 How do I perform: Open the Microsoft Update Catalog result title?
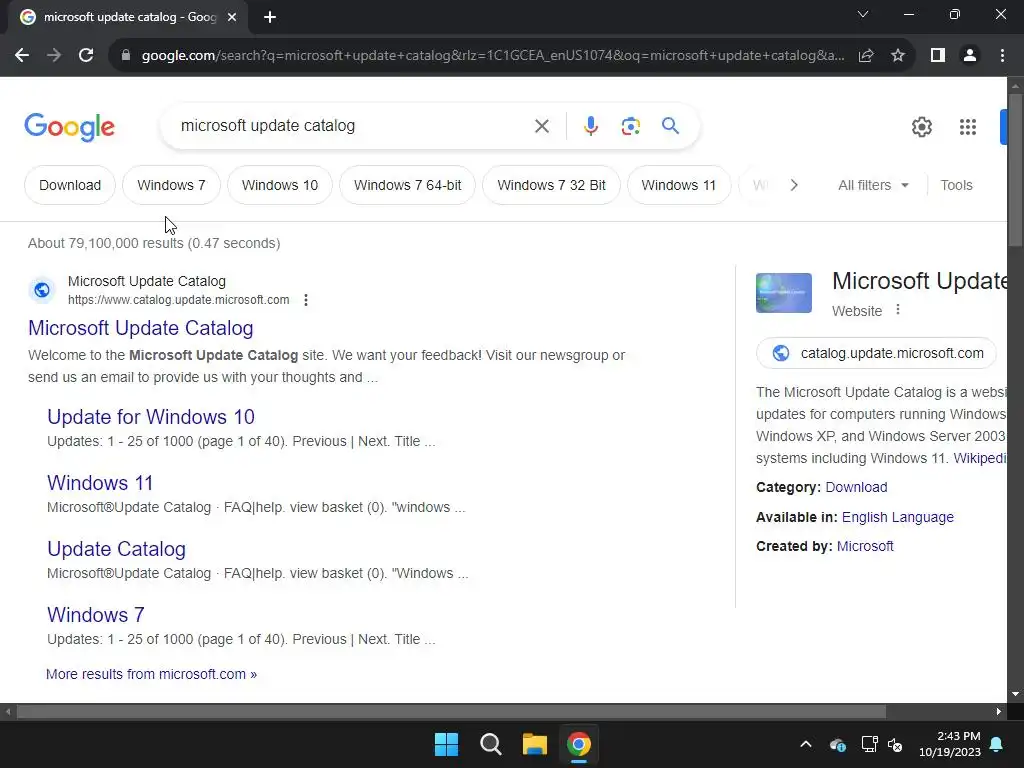[x=140, y=328]
